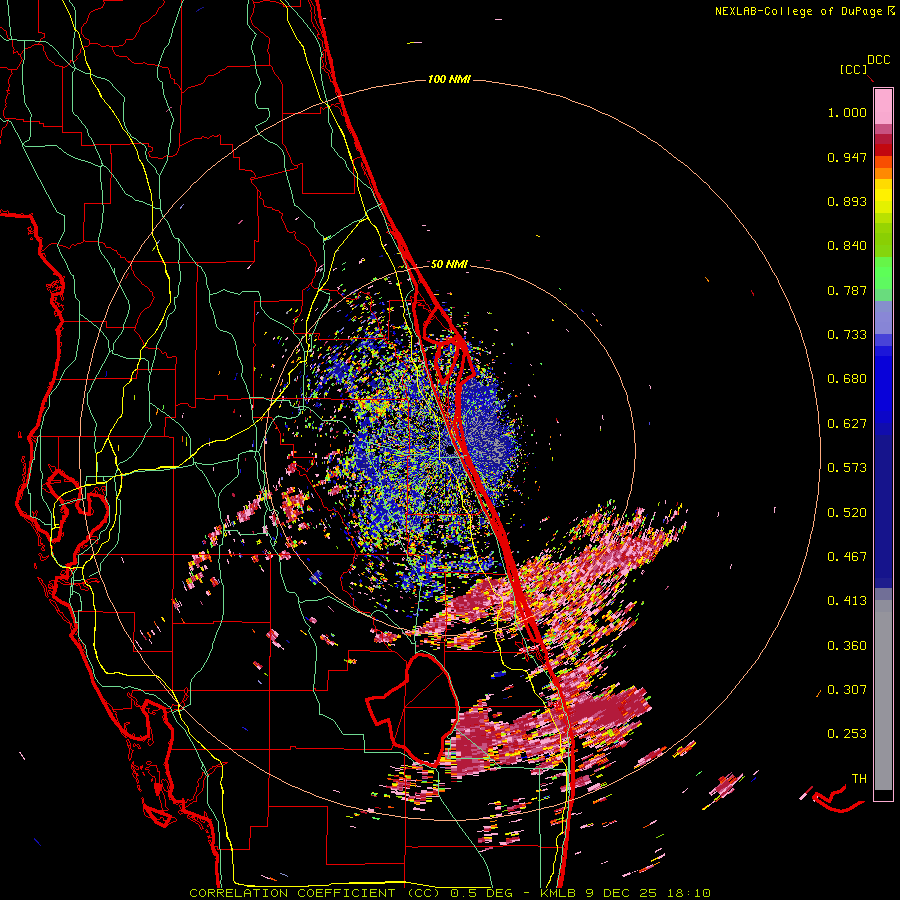Screen dimensions: 900x900
Task: Click the 0.467 legend value
Action: coord(847,557)
